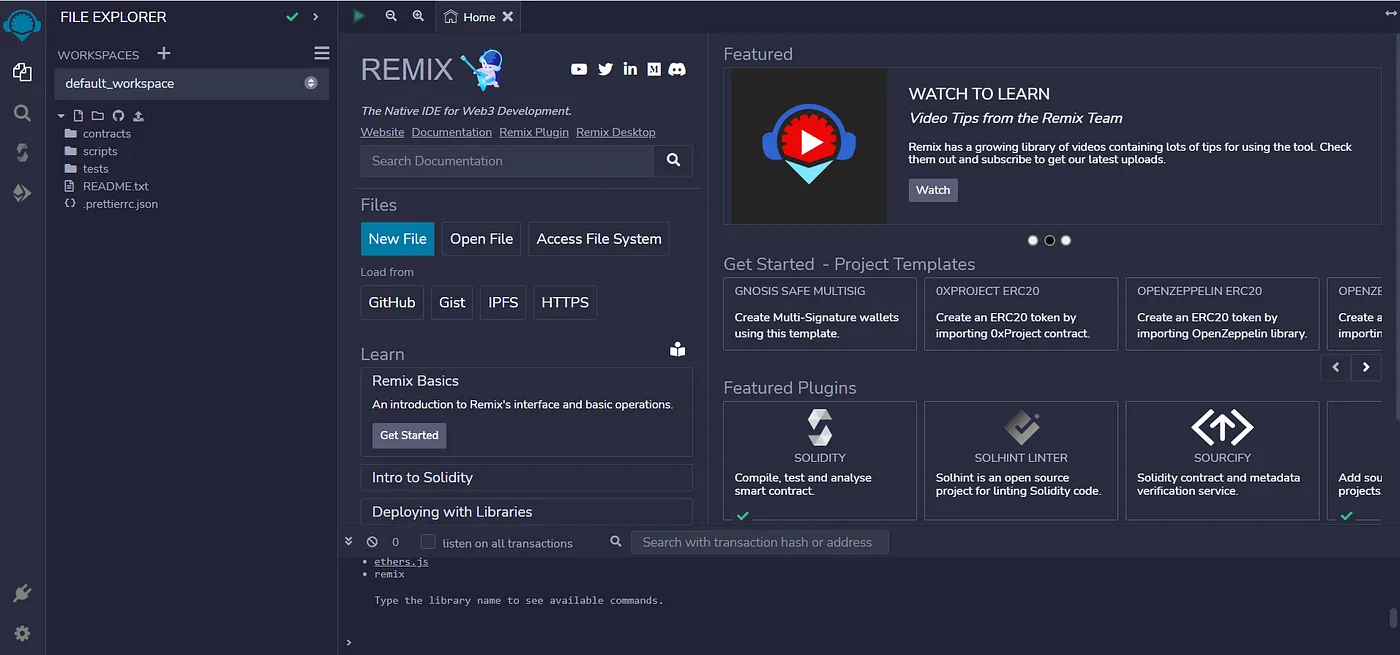Select the third featured carousel dot
The height and width of the screenshot is (655, 1400).
(1066, 240)
